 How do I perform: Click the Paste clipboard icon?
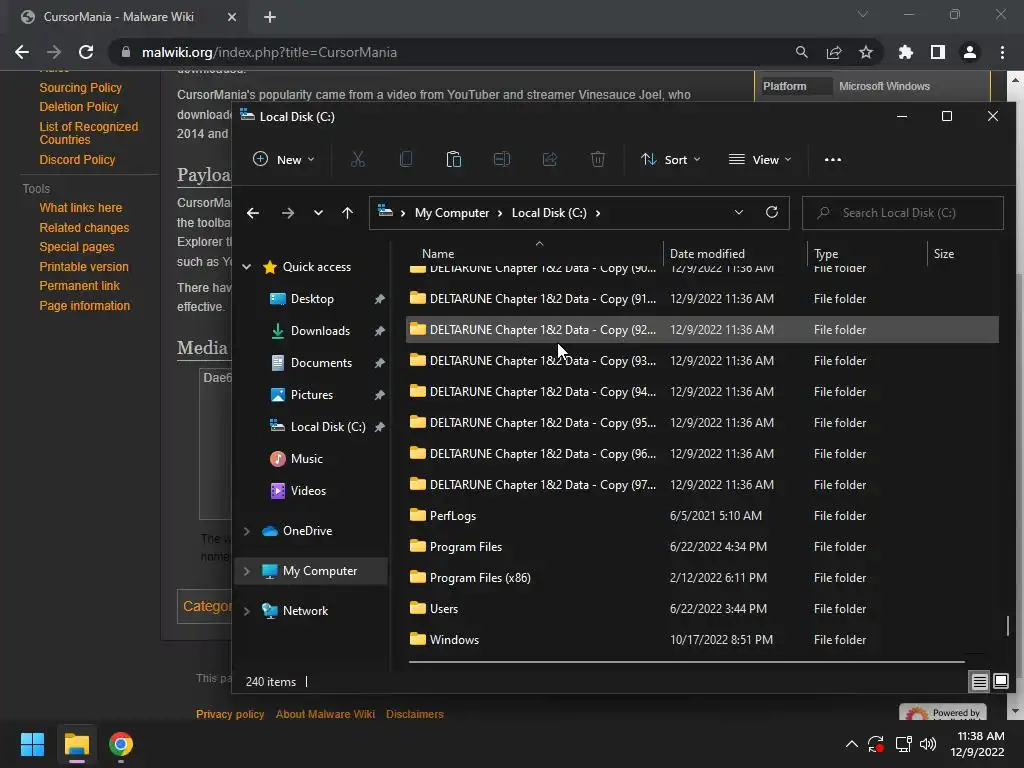point(454,159)
